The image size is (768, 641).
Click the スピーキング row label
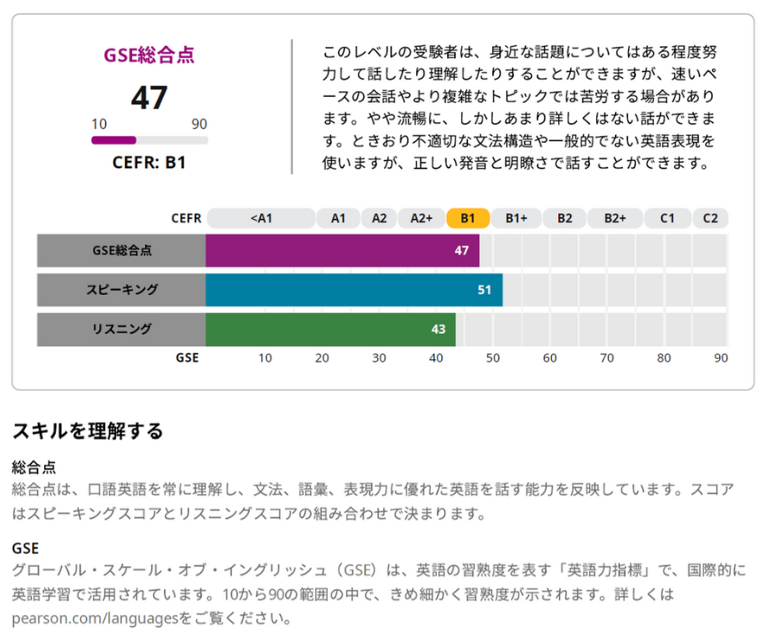[x=121, y=290]
